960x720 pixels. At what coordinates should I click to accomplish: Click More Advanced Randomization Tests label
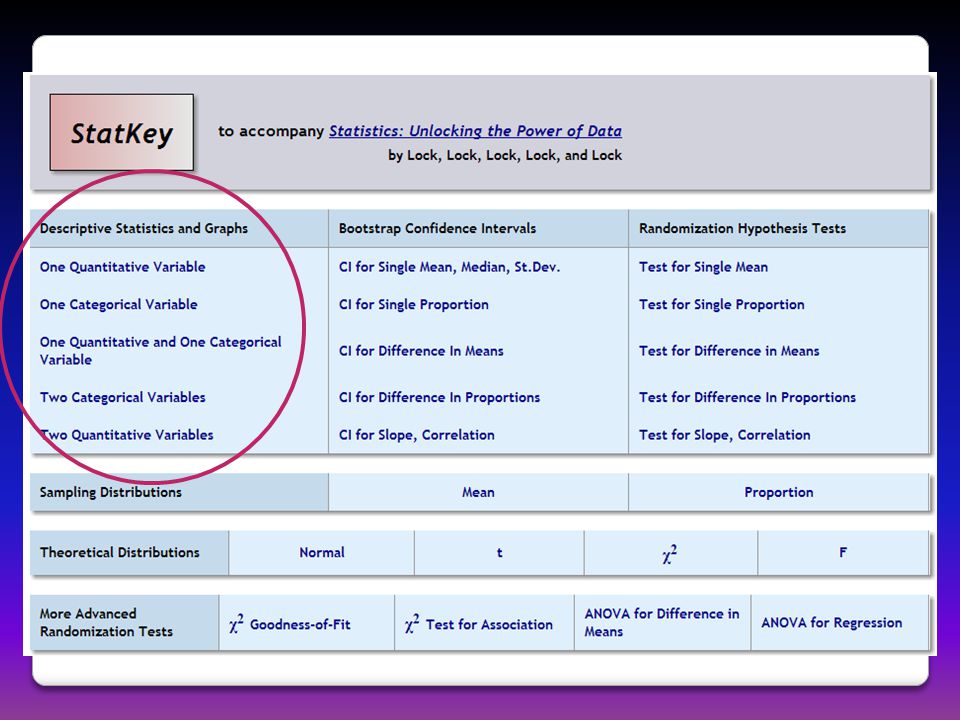[x=107, y=623]
